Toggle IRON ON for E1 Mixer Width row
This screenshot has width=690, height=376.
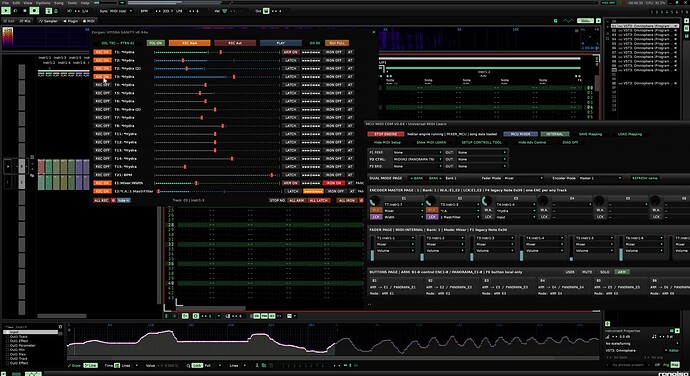pyautogui.click(x=334, y=183)
